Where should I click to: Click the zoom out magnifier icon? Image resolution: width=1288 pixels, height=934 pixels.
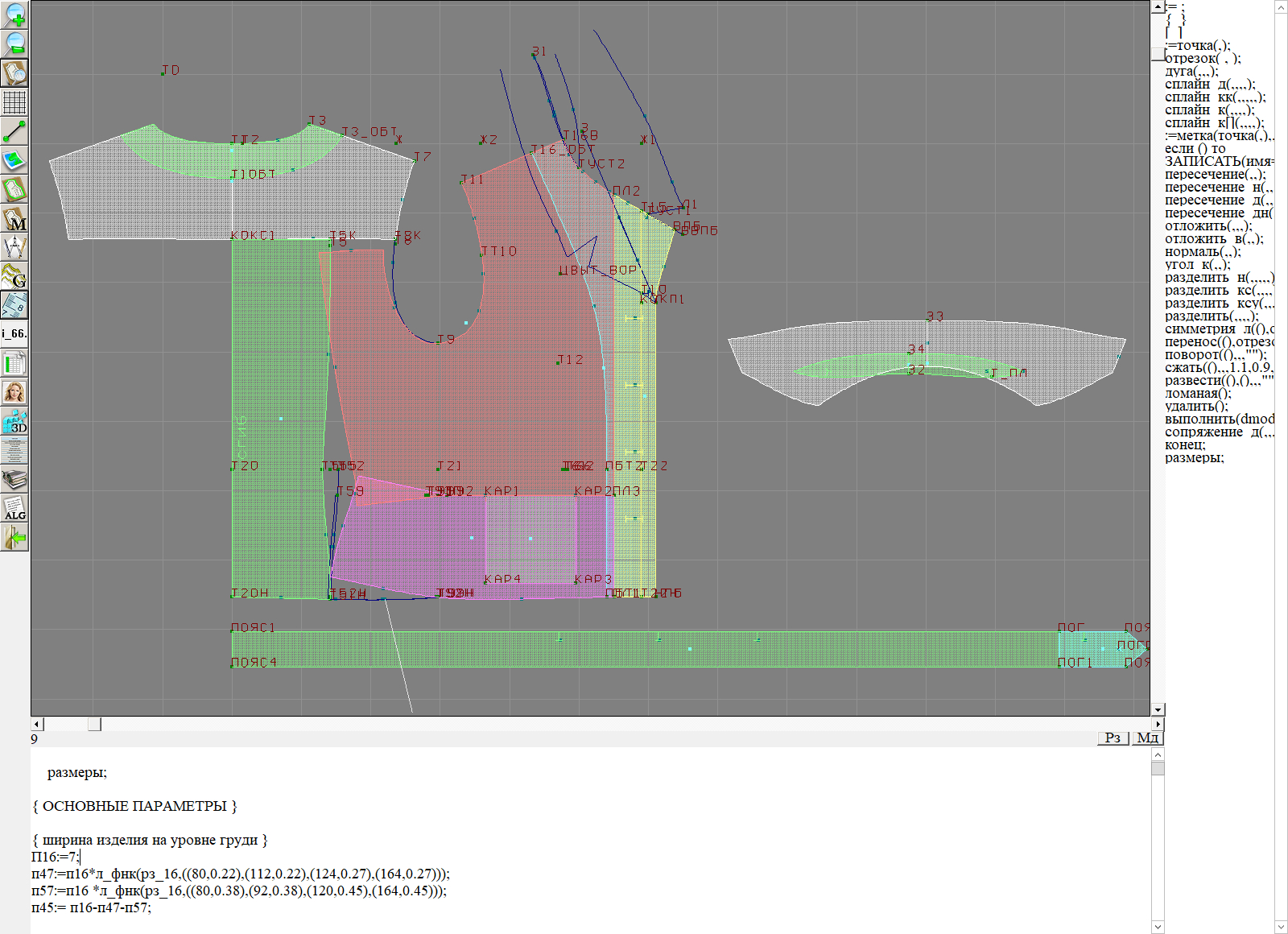coord(14,43)
